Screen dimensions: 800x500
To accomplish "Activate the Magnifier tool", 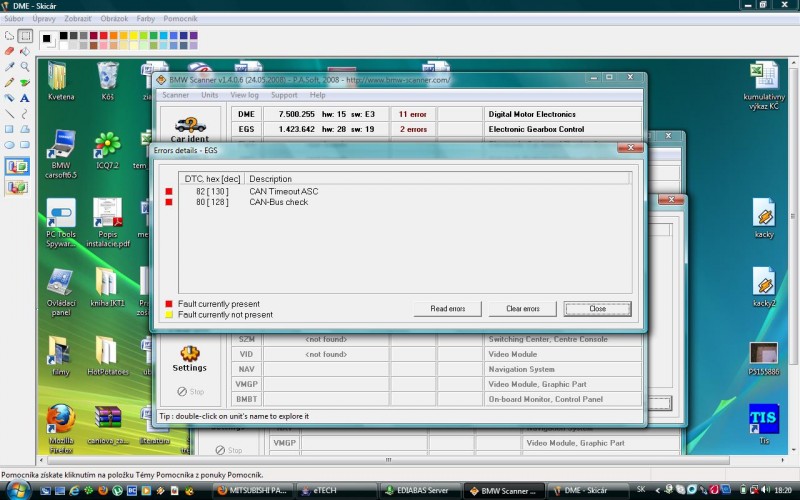I will pos(24,66).
